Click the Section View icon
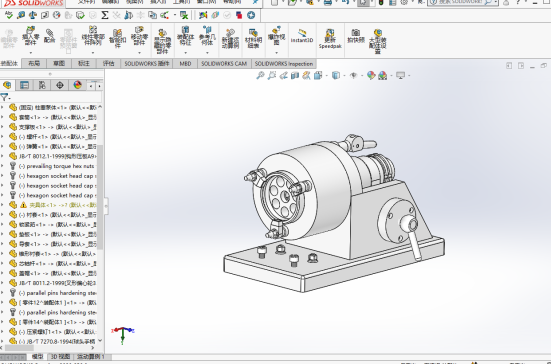This screenshot has height=364, width=551. point(295,75)
